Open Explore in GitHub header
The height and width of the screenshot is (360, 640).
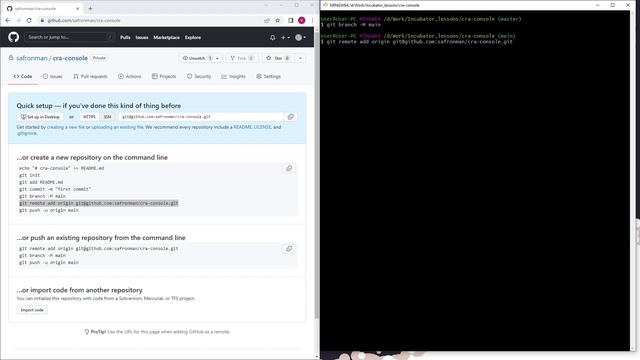[x=193, y=38]
